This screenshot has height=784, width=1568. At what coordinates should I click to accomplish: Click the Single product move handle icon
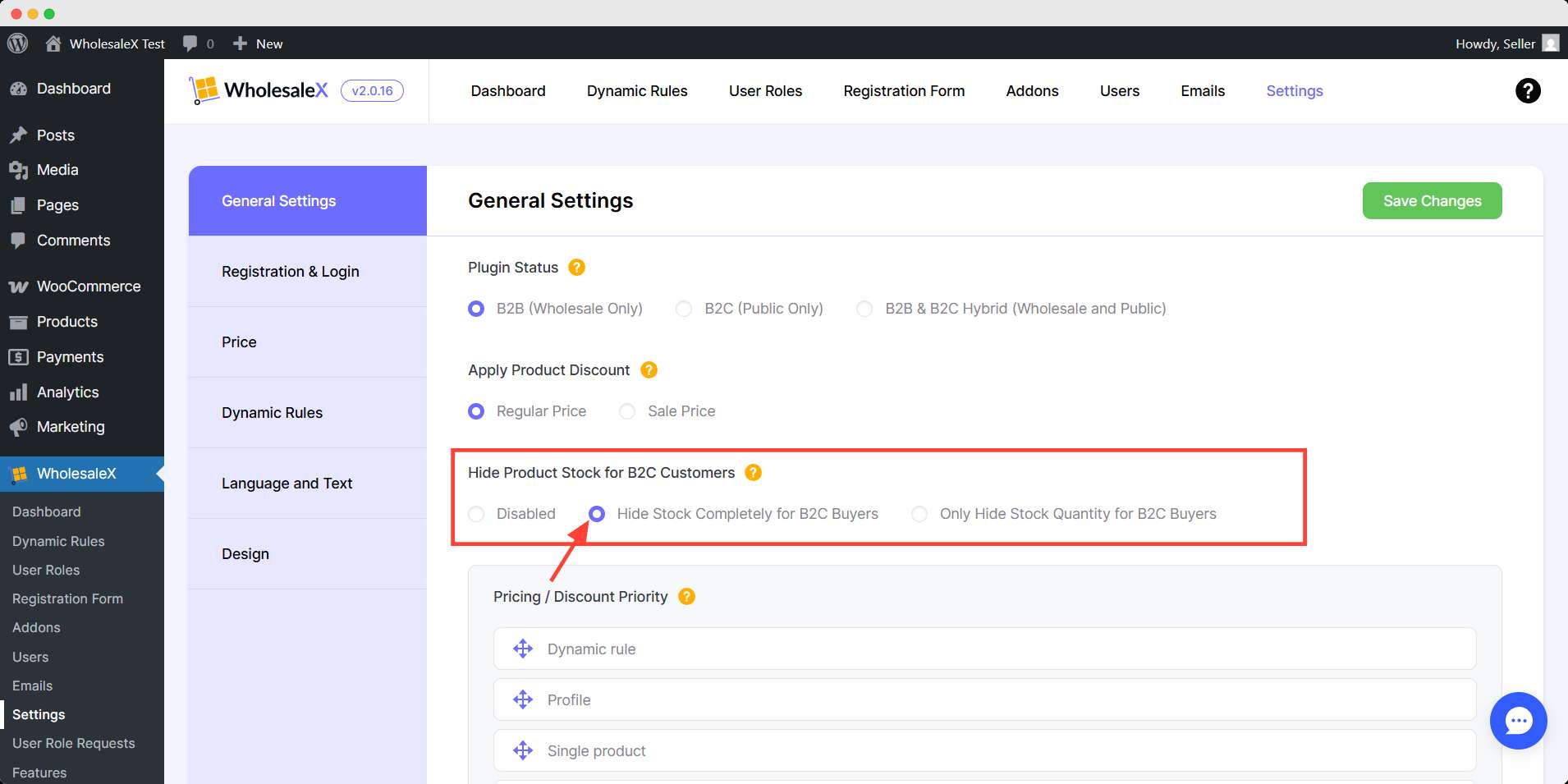click(x=523, y=751)
